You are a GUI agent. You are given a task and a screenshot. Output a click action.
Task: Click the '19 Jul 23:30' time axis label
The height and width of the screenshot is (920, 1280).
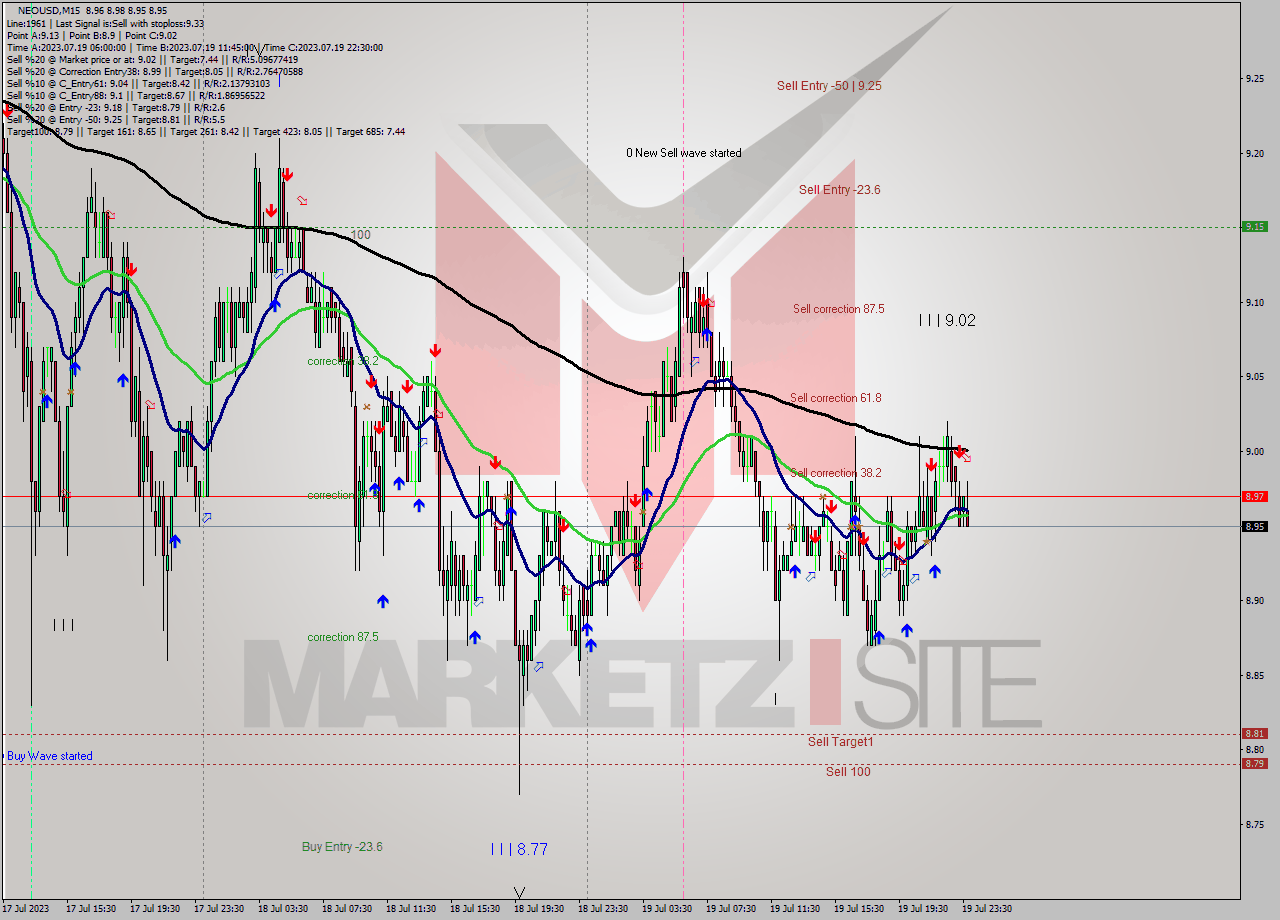987,909
